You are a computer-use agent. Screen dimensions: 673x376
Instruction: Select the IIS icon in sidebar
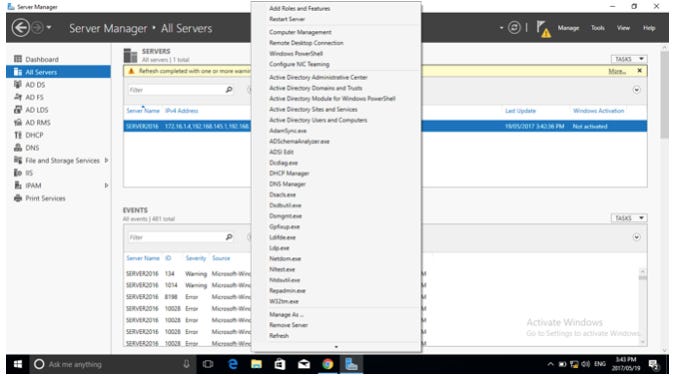click(18, 173)
